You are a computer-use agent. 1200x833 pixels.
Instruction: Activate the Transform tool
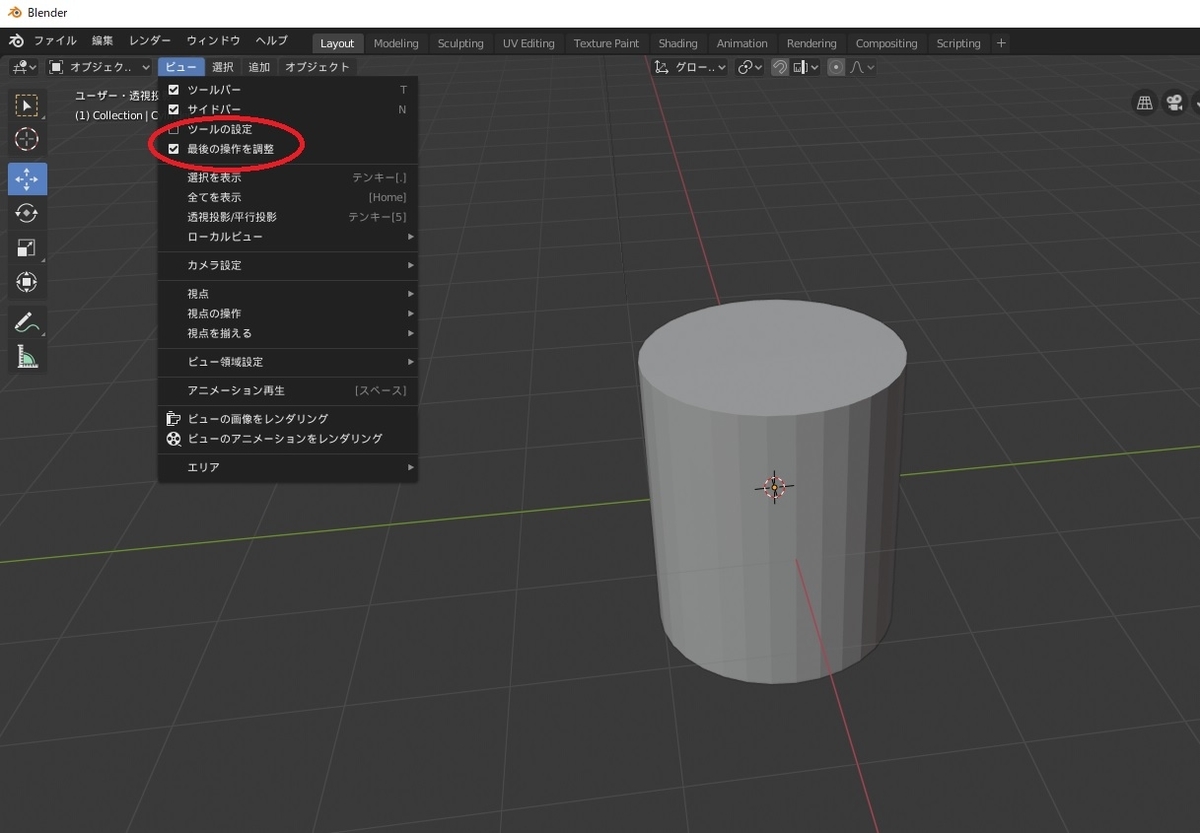27,282
